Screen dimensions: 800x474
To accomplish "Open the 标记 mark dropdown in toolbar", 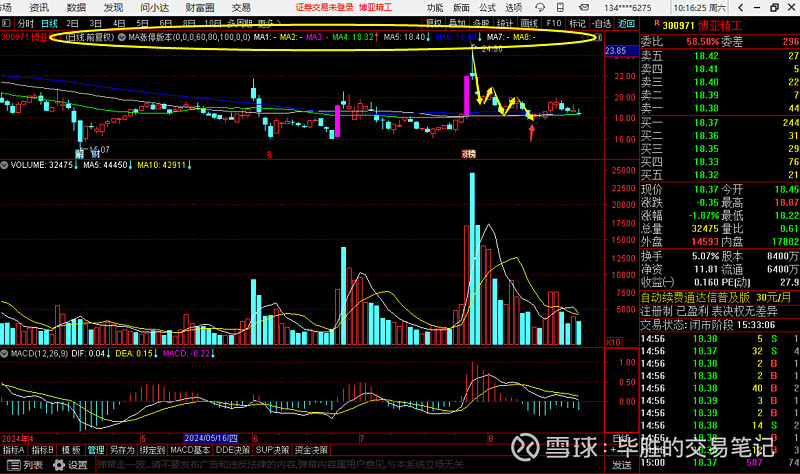I will (577, 23).
